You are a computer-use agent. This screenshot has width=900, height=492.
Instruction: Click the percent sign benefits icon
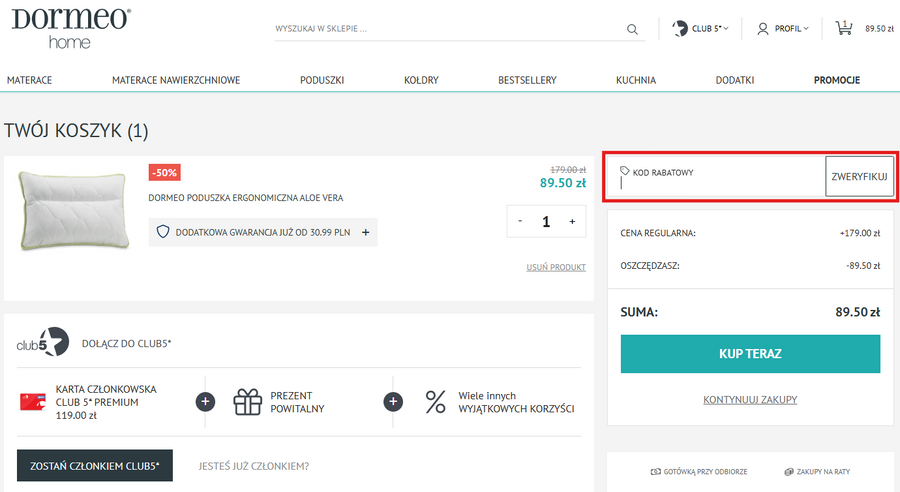coord(435,402)
